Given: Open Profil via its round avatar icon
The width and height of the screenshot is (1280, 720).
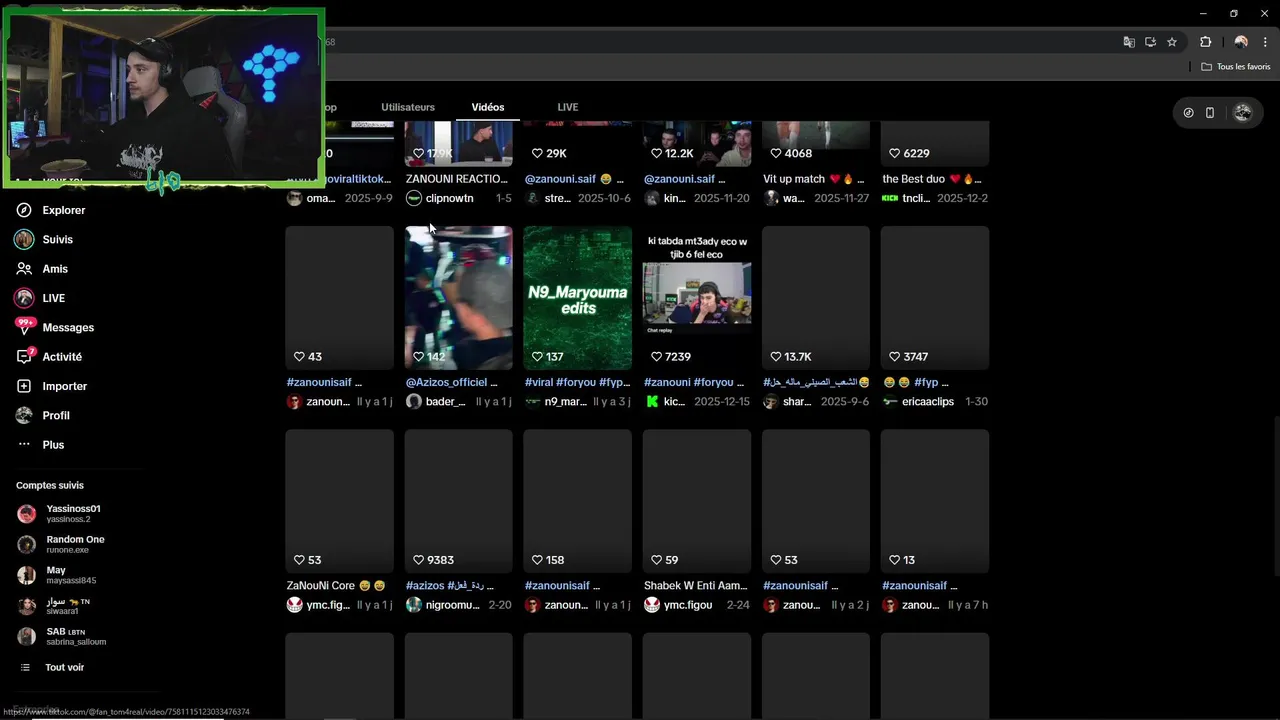Looking at the screenshot, I should (24, 415).
